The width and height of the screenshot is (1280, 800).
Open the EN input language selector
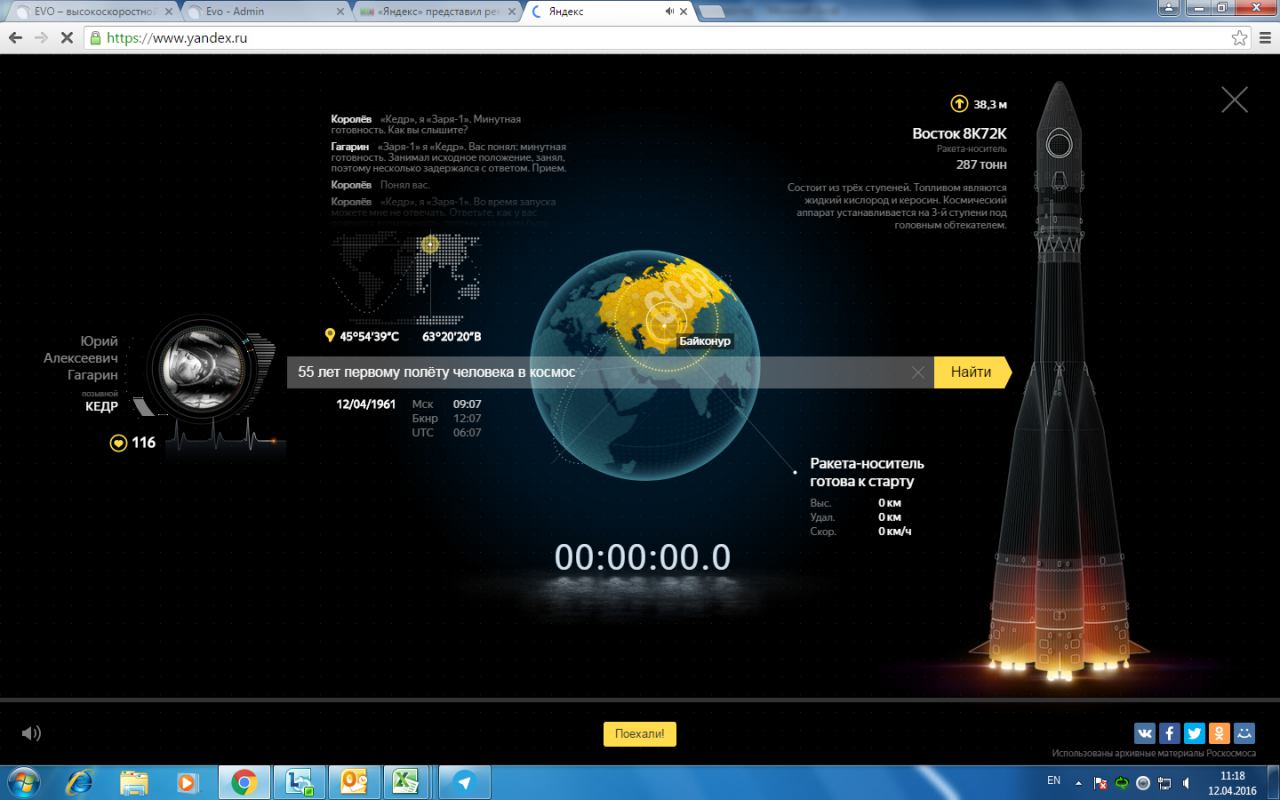pos(1054,780)
